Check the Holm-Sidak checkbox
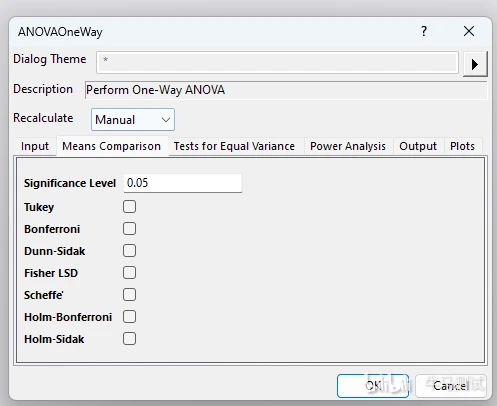This screenshot has height=406, width=497. coord(129,339)
